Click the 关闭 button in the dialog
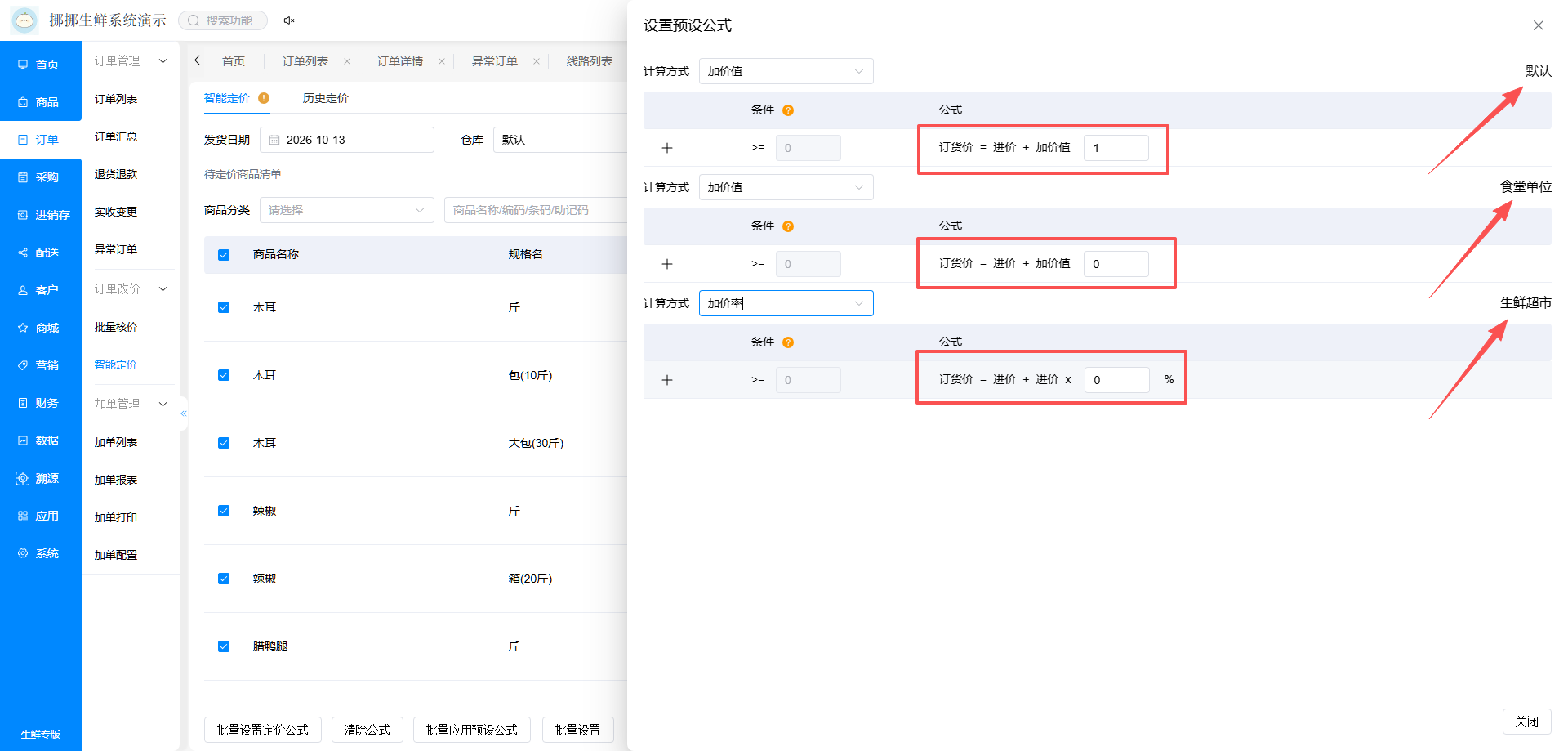This screenshot has height=751, width=1568. click(1526, 722)
